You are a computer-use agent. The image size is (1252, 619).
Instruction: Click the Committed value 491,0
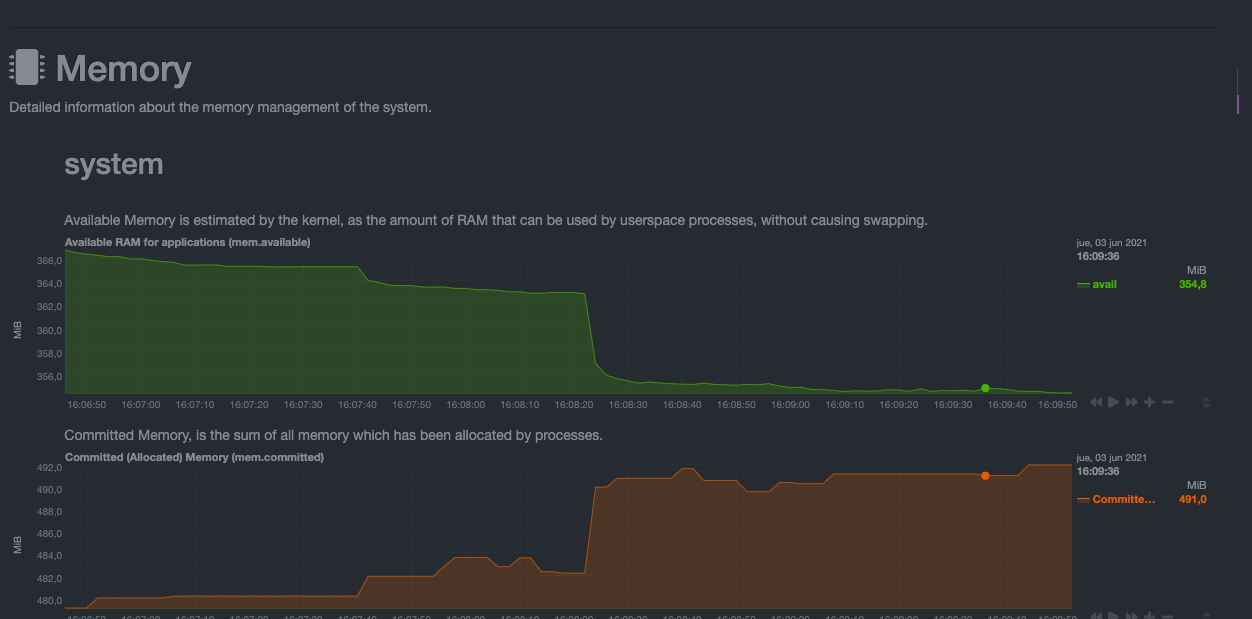[1192, 499]
